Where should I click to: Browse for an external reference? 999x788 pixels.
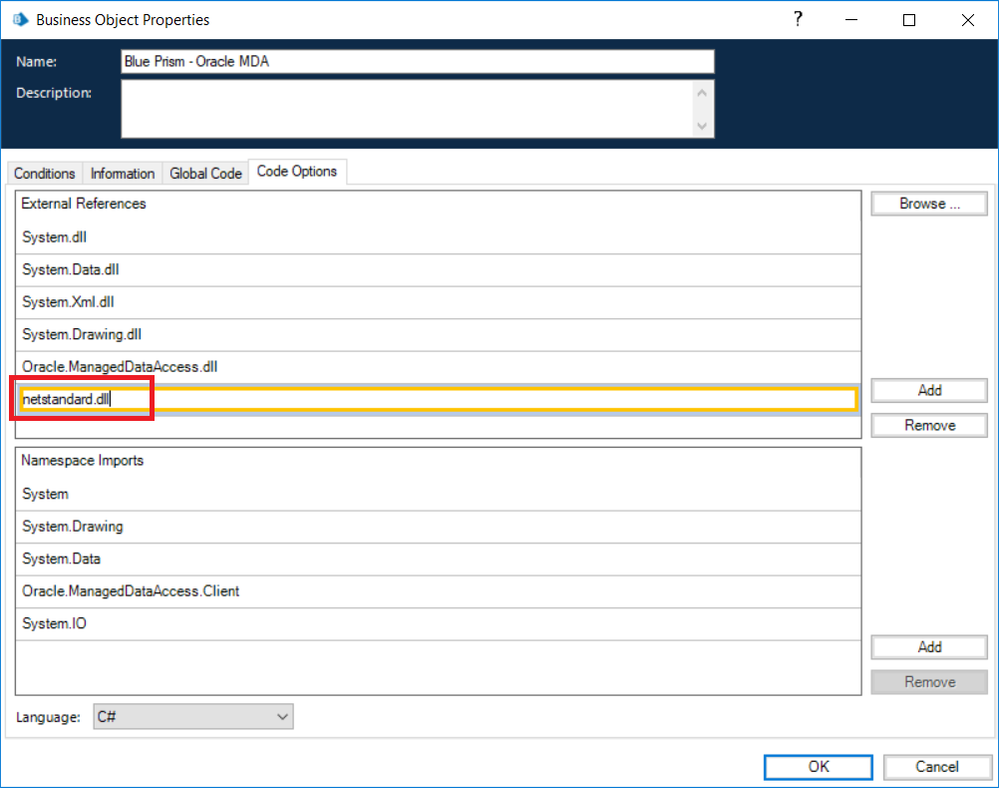[929, 204]
